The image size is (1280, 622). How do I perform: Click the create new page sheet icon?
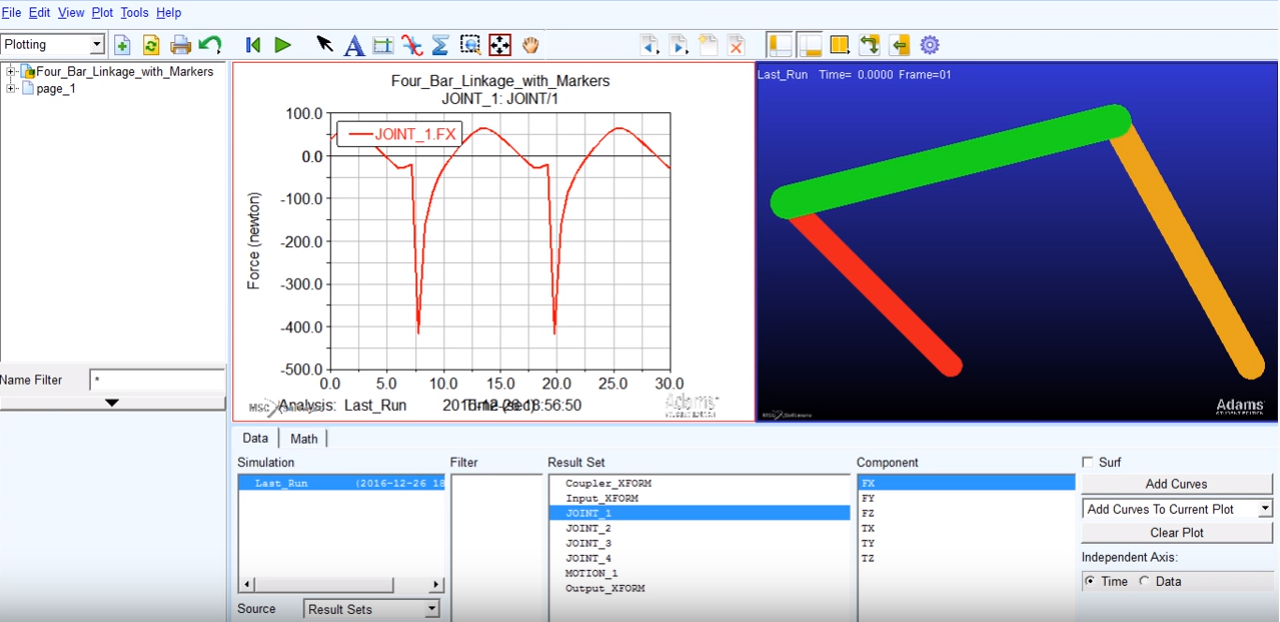[x=708, y=45]
